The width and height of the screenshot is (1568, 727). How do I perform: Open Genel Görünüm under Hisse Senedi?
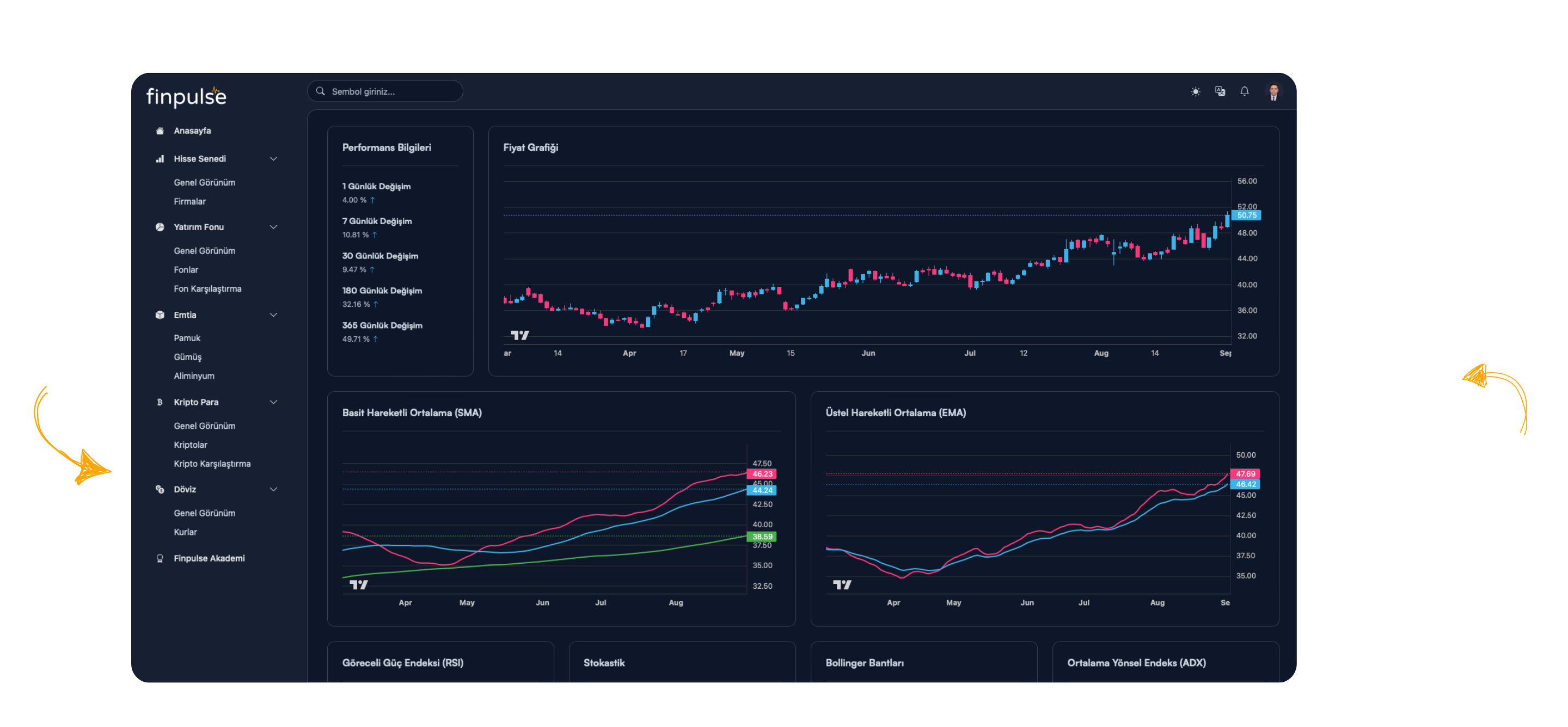tap(205, 182)
